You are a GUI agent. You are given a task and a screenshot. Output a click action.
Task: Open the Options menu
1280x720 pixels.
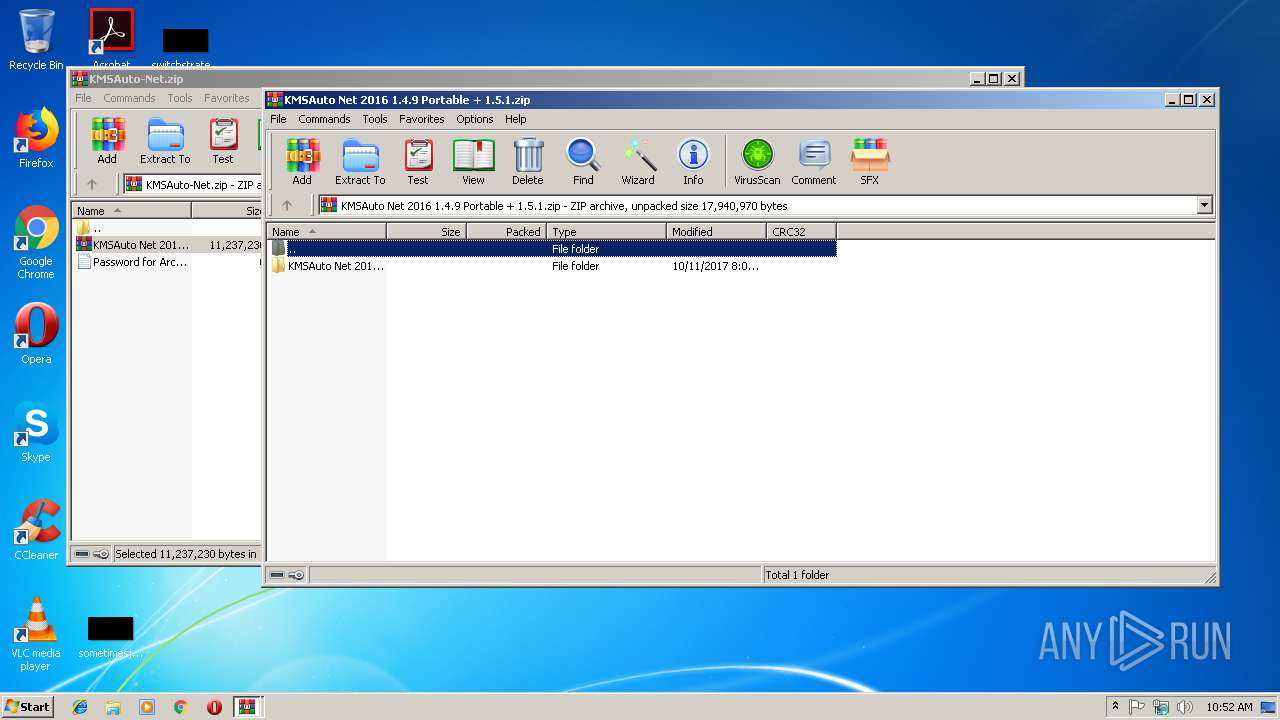(475, 119)
